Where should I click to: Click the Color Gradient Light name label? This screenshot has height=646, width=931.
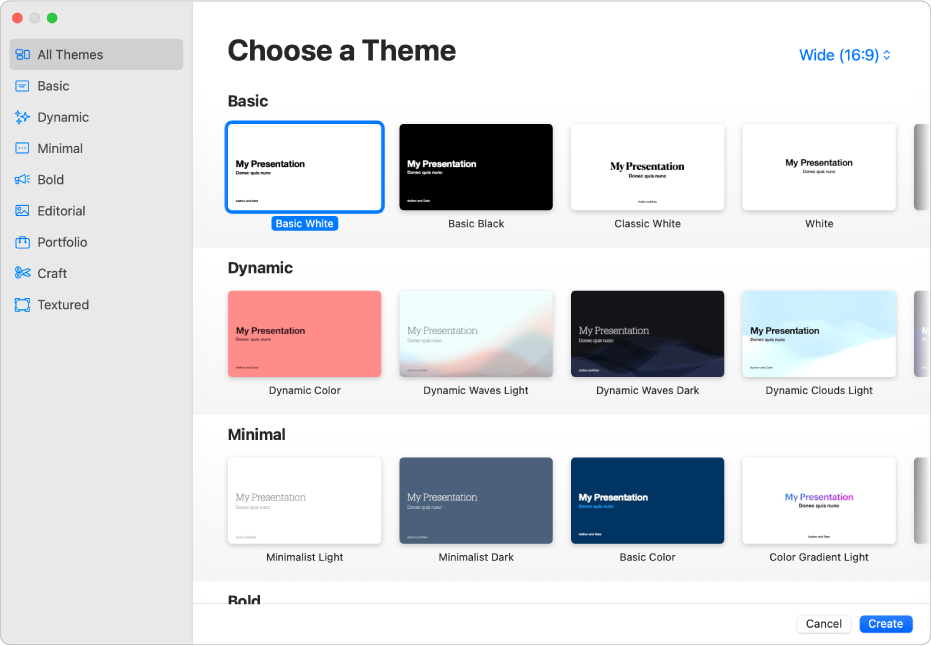[x=819, y=558]
